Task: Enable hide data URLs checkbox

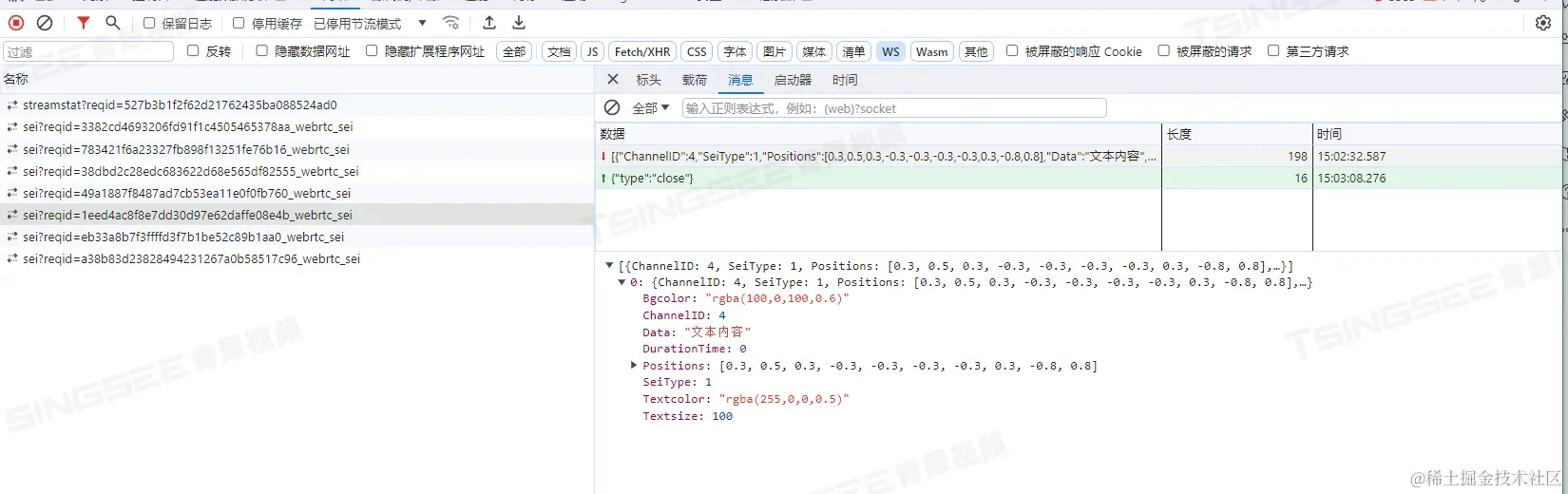Action: pos(261,51)
